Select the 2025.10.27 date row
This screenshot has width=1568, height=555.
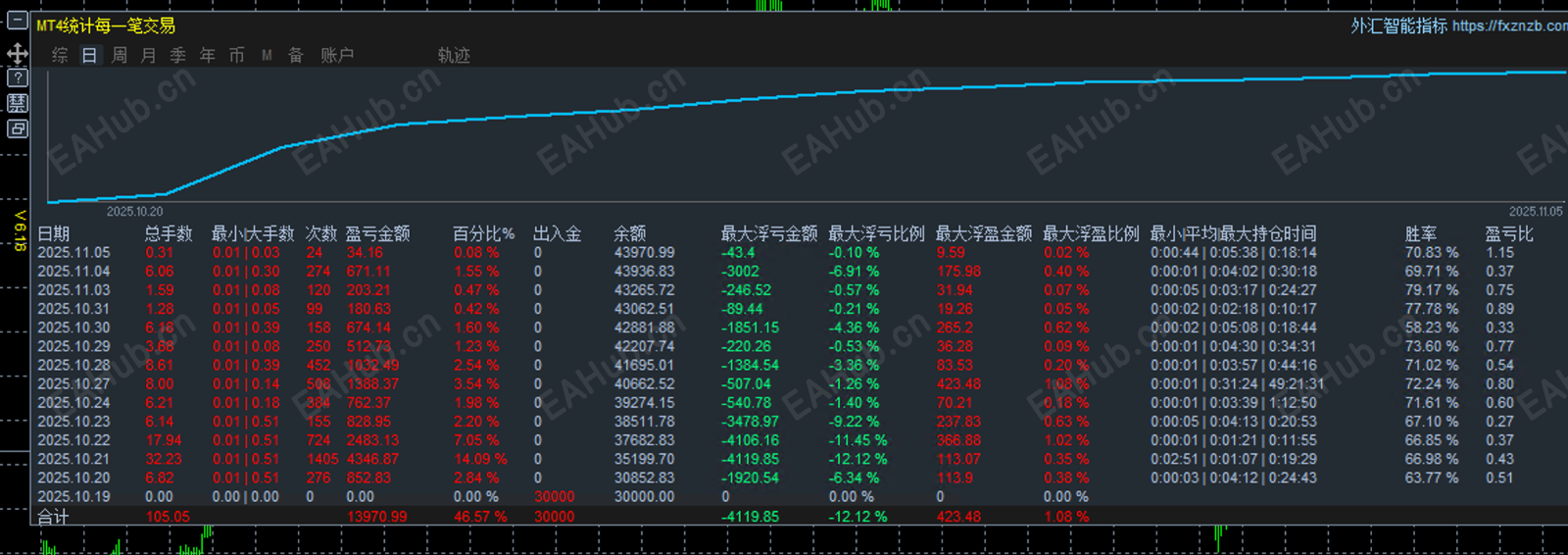point(73,384)
